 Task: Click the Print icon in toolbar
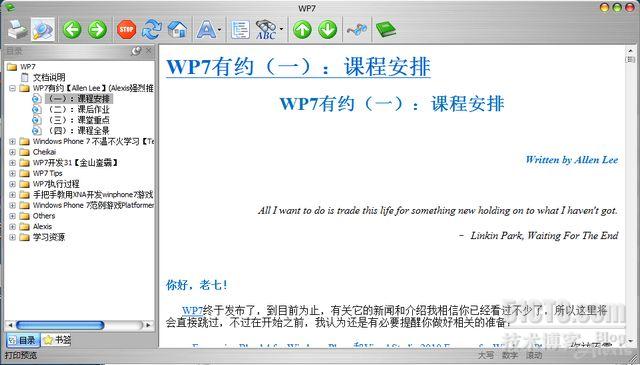click(x=18, y=29)
